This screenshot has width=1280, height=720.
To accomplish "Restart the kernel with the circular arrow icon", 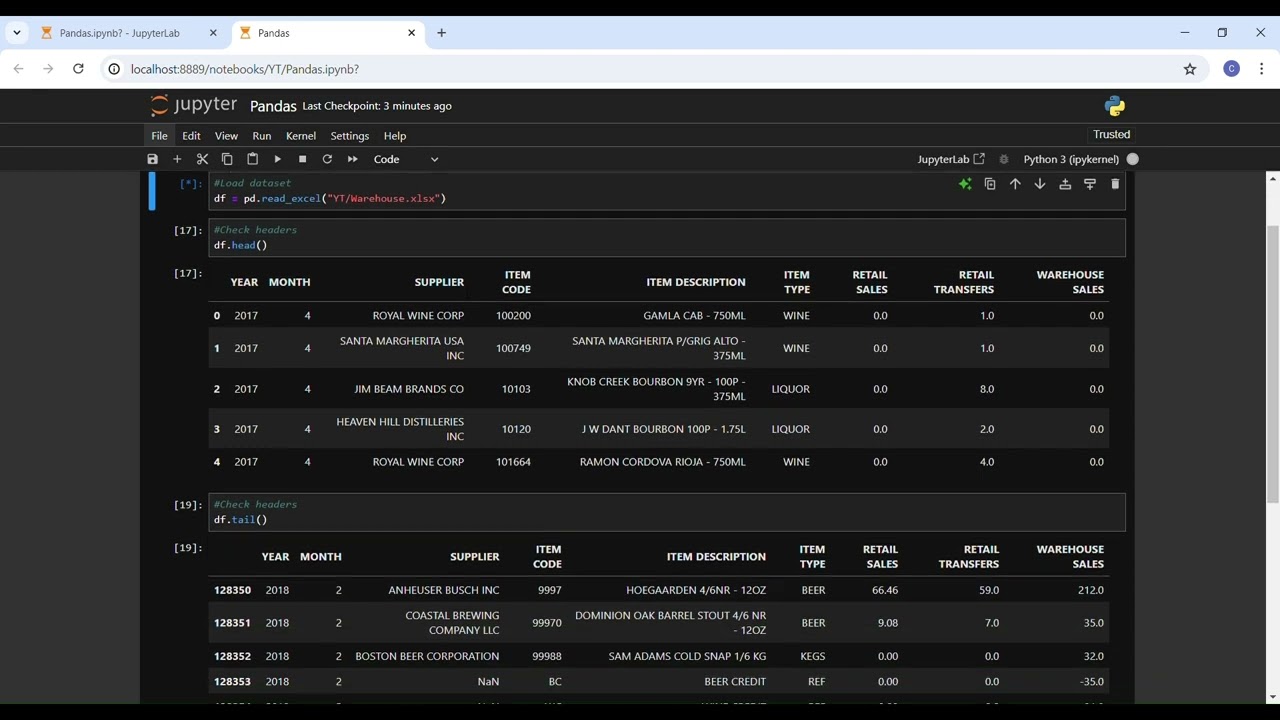I will coord(327,159).
